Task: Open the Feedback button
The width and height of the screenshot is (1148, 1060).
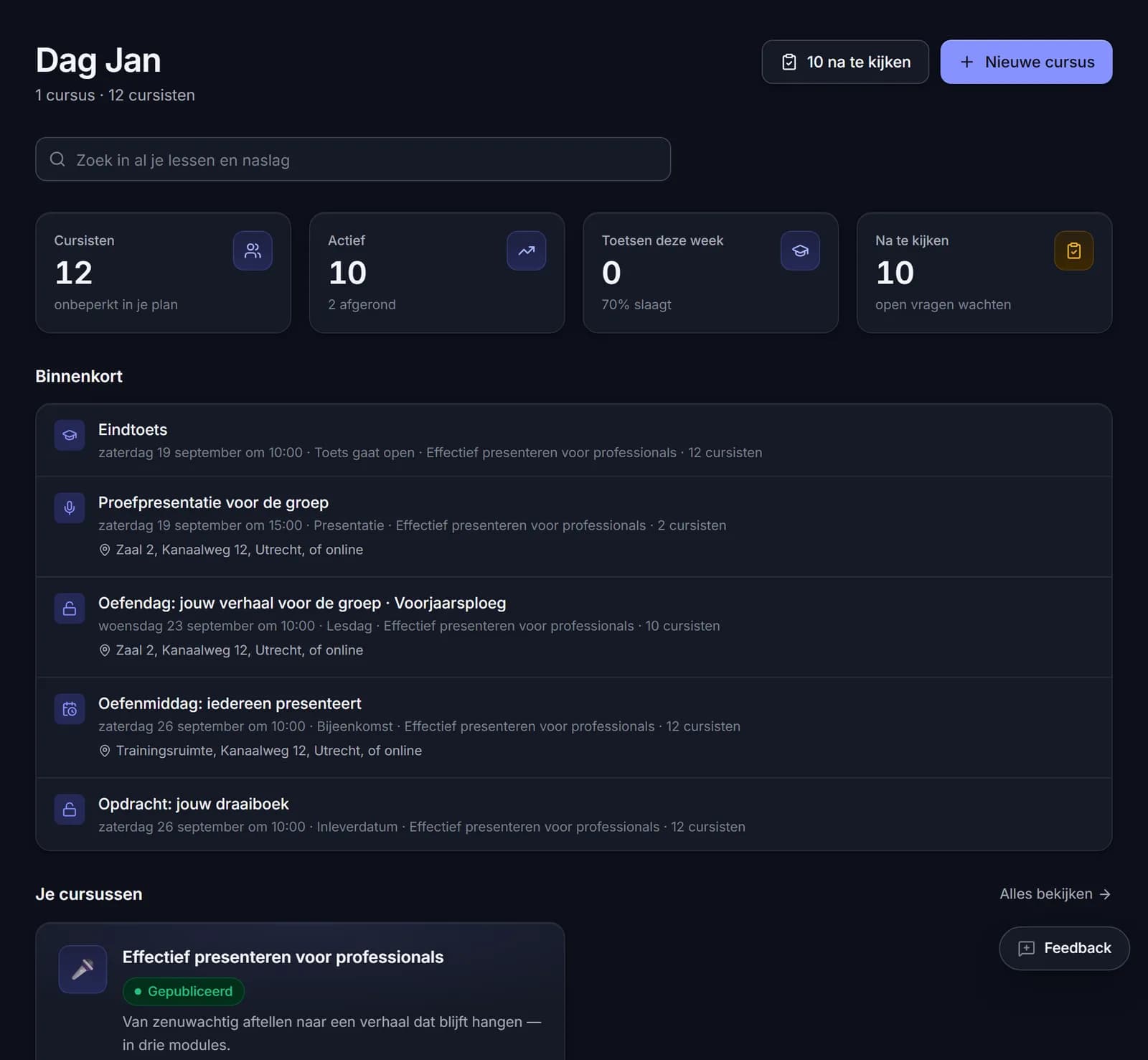Action: (x=1064, y=948)
